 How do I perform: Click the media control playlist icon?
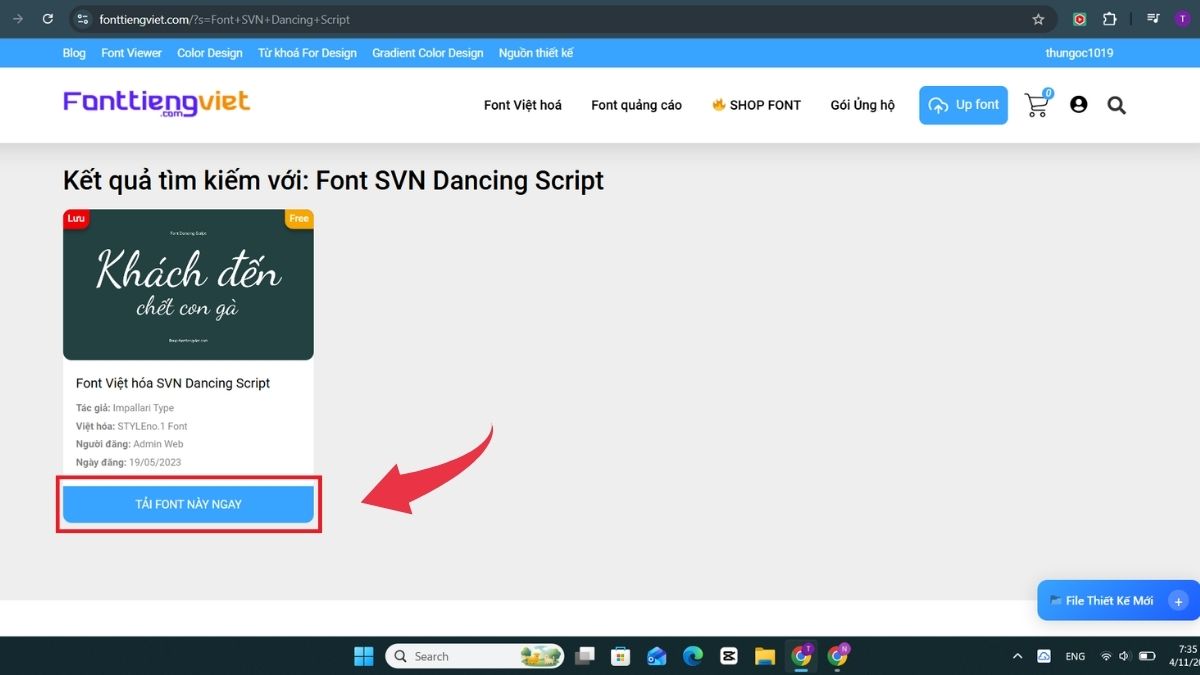[1153, 19]
